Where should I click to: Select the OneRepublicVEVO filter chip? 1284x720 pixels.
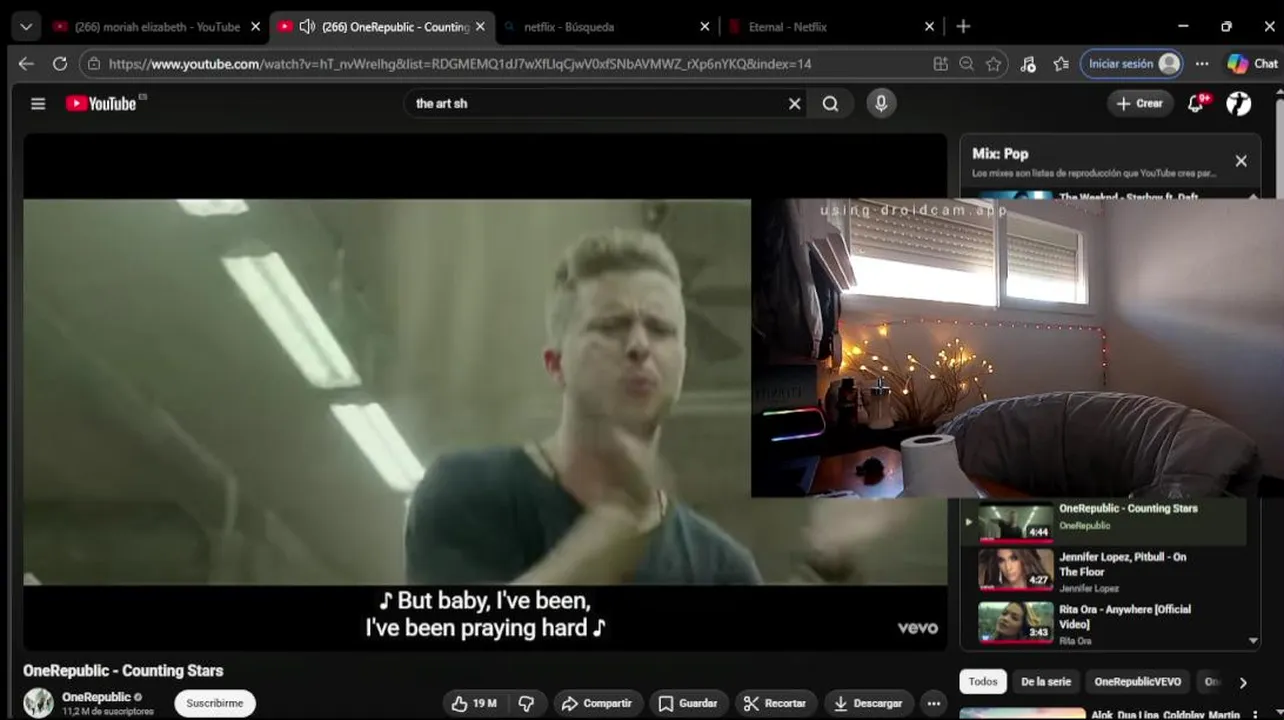tap(1137, 682)
